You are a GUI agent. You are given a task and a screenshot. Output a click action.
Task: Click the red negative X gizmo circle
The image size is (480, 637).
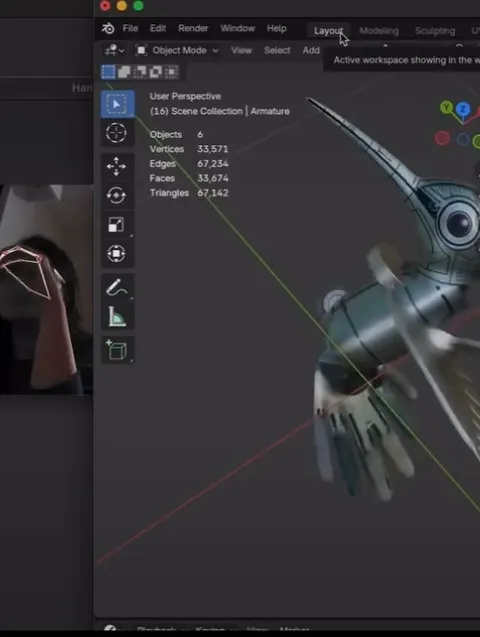pos(442,139)
